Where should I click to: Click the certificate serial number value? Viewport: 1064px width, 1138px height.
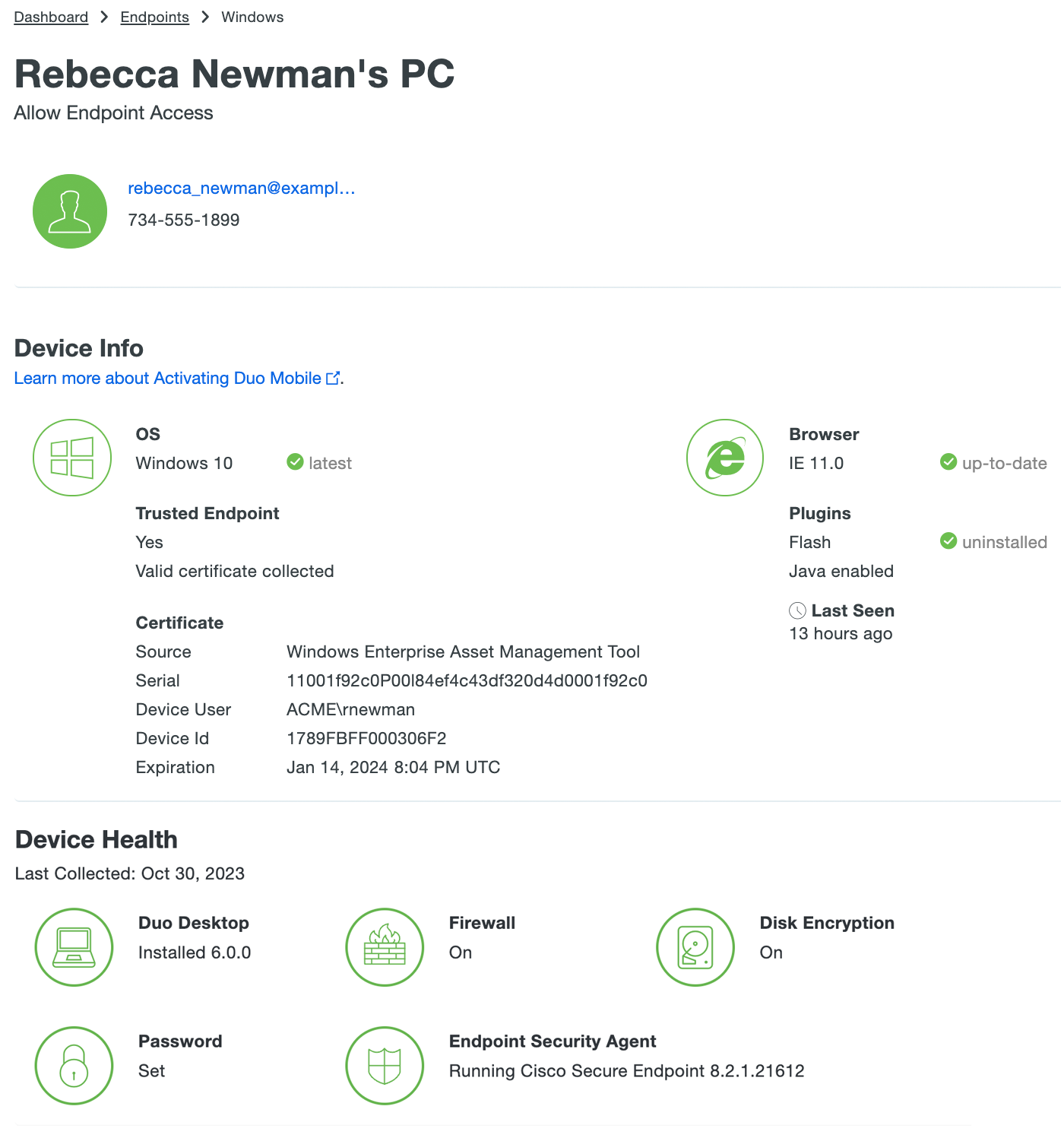click(467, 680)
